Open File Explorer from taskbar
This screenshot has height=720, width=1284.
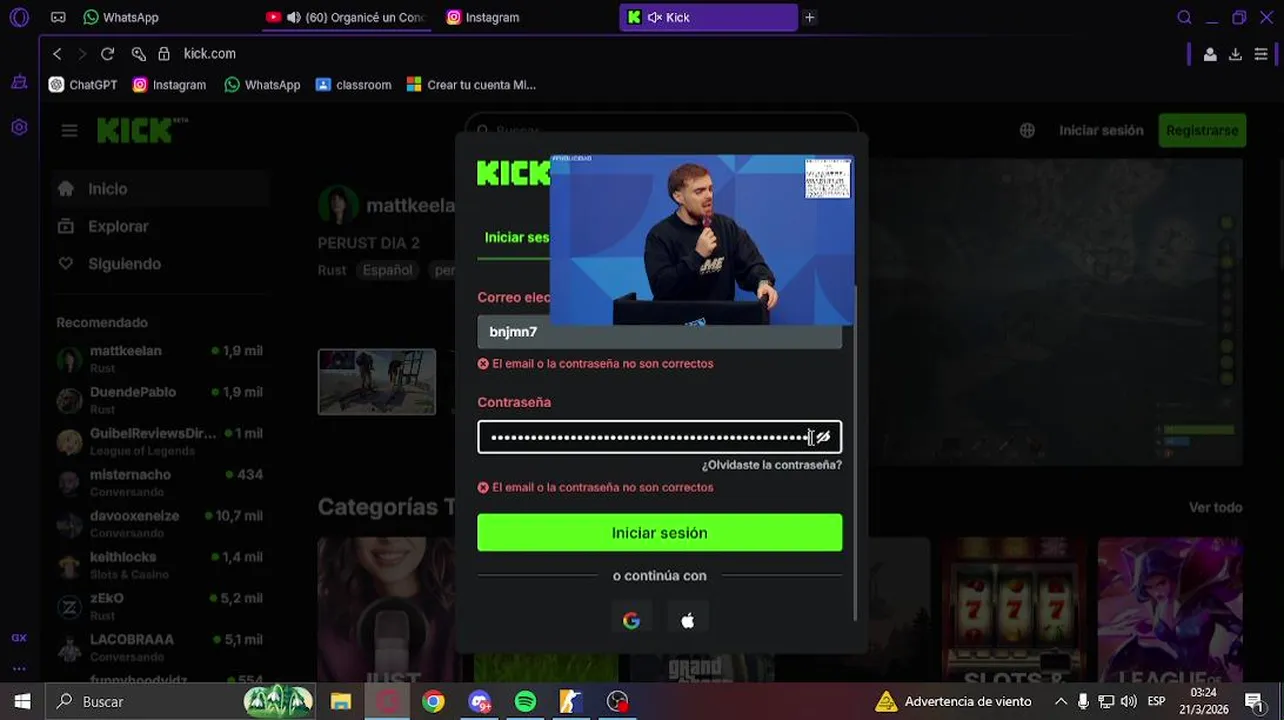point(341,701)
